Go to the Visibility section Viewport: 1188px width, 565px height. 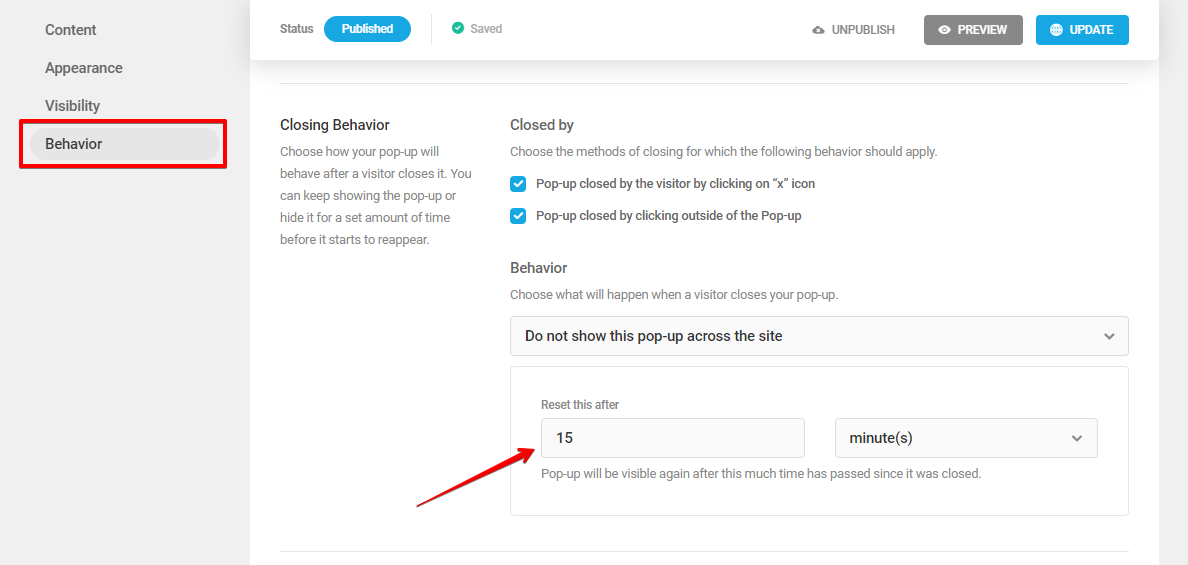72,106
